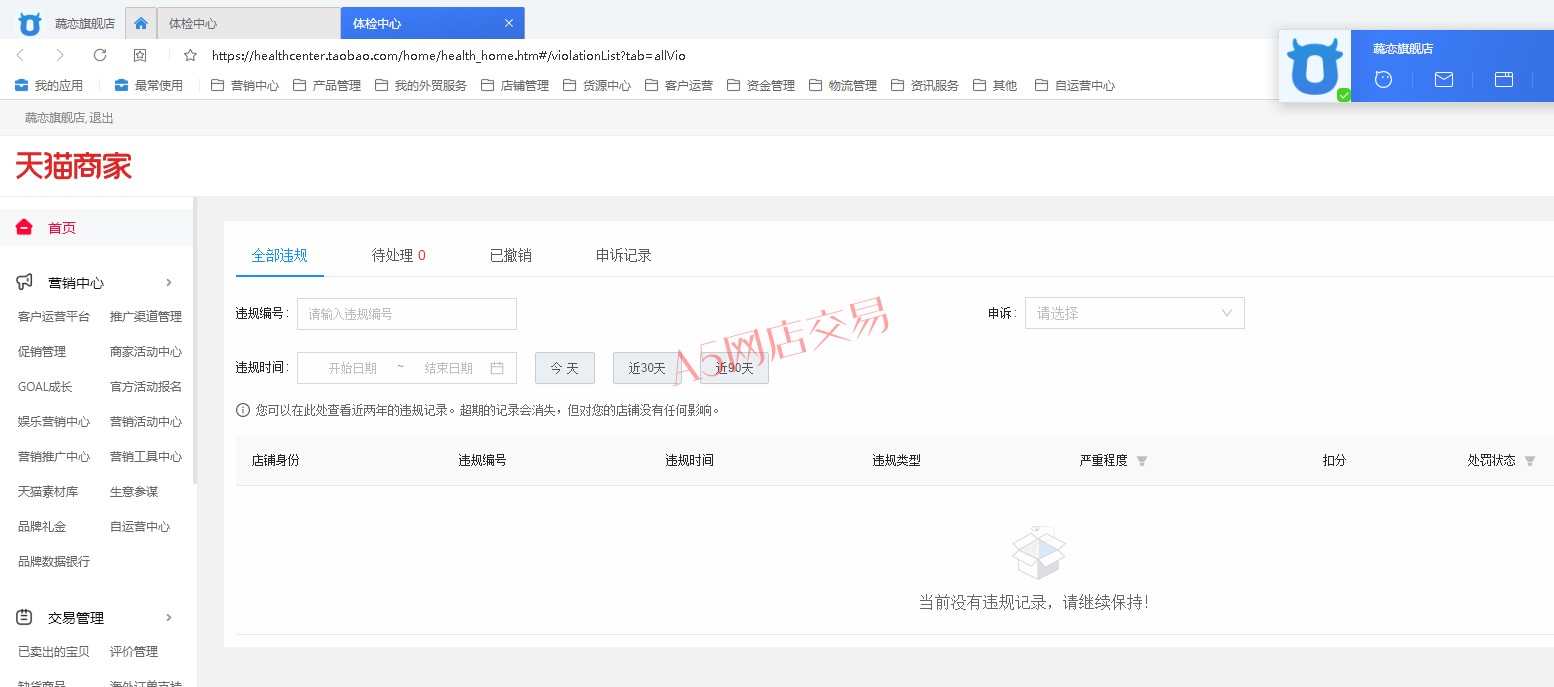
Task: Click the browser forward arrow
Action: (x=60, y=55)
